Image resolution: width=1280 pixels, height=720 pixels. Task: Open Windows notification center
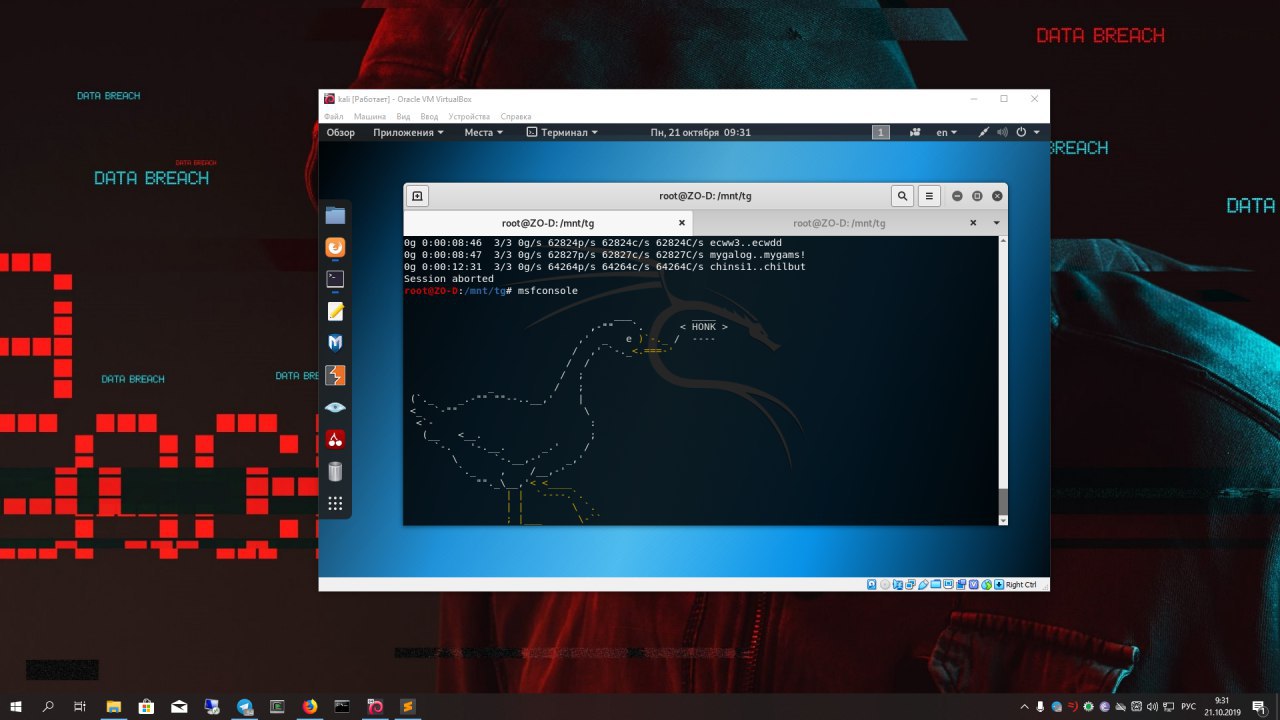point(1259,706)
